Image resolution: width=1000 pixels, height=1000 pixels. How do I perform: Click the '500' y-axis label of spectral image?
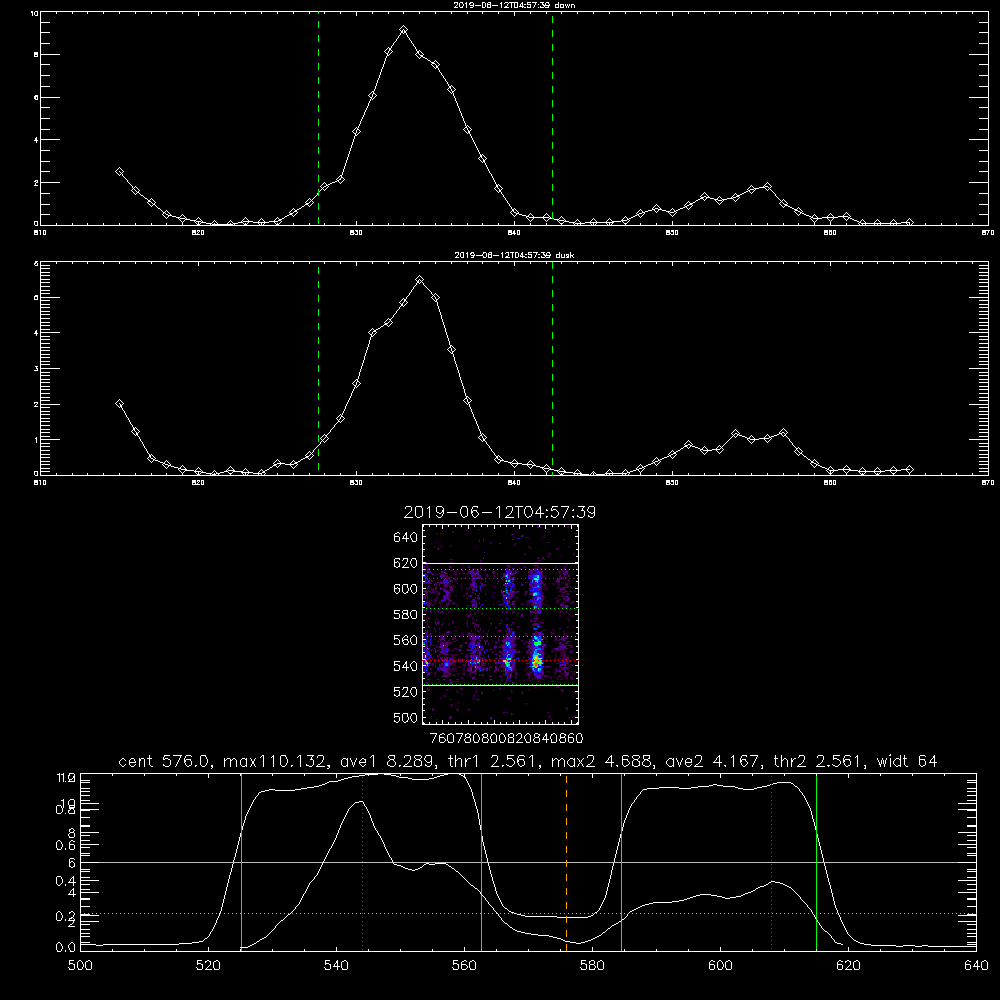coord(405,718)
